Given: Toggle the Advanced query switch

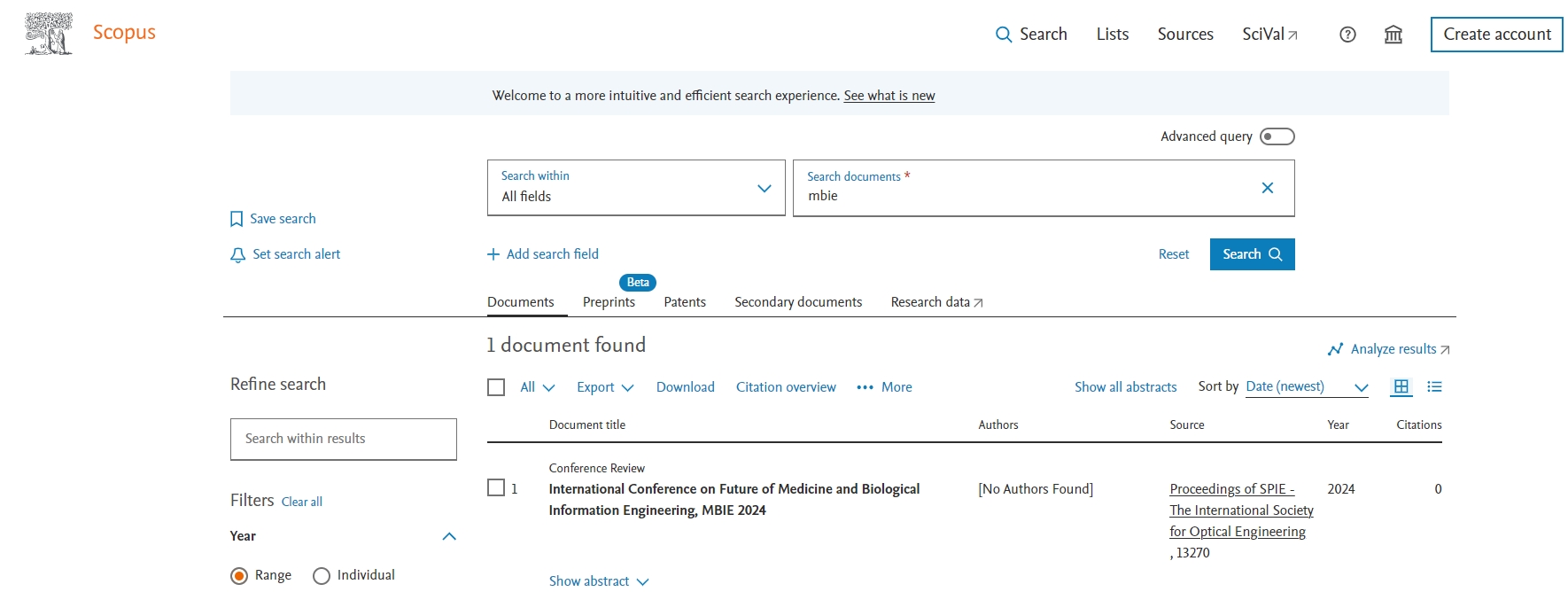Looking at the screenshot, I should (x=1277, y=136).
